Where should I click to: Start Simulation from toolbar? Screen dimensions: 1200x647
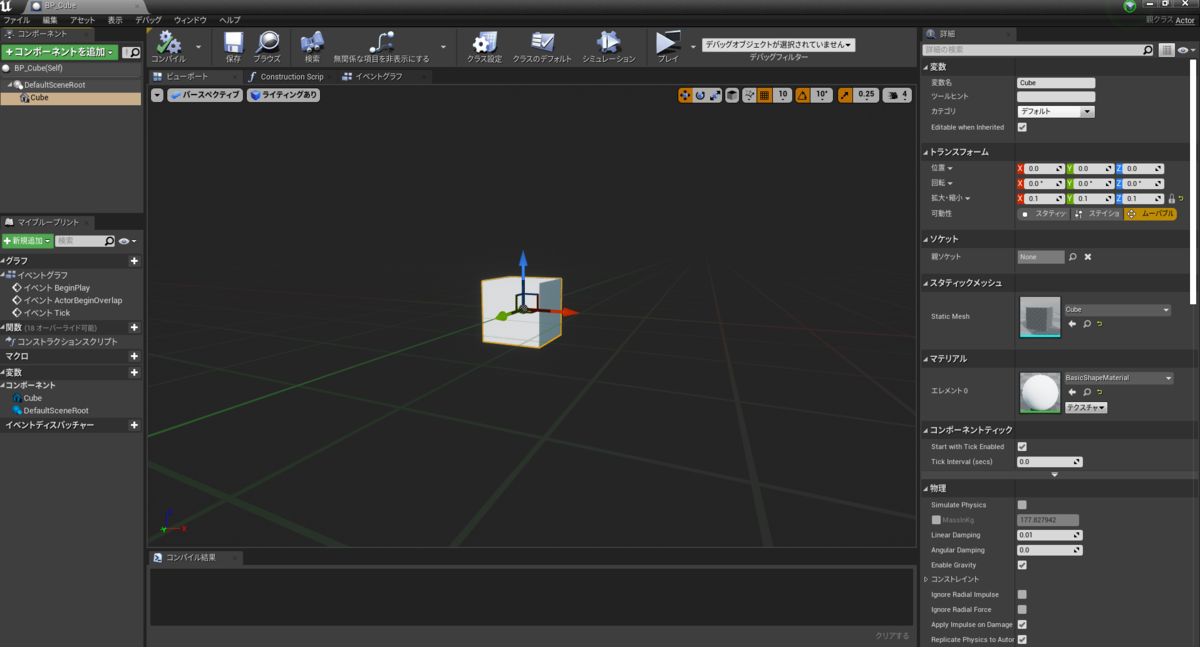(608, 44)
